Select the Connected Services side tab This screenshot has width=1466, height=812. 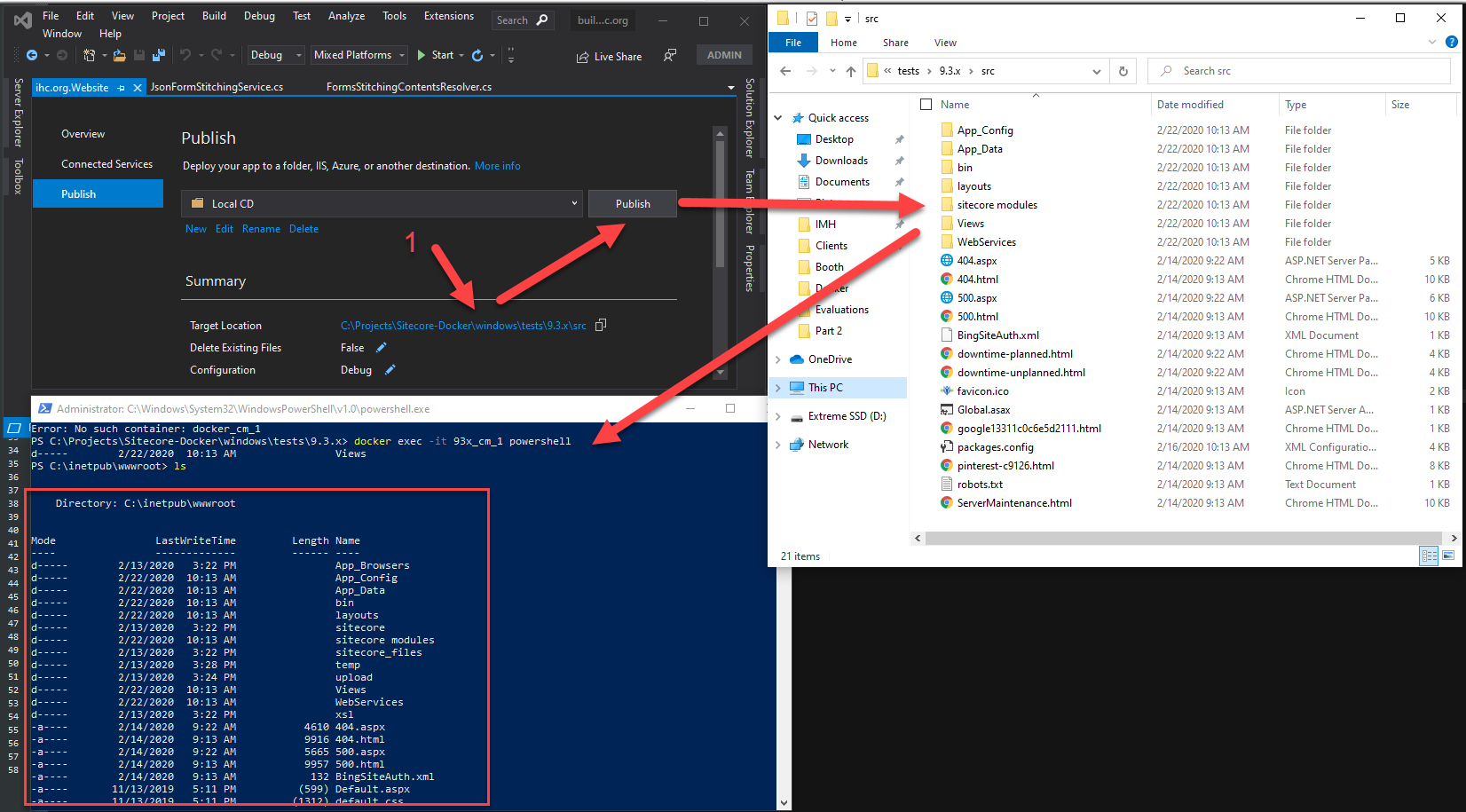click(106, 164)
